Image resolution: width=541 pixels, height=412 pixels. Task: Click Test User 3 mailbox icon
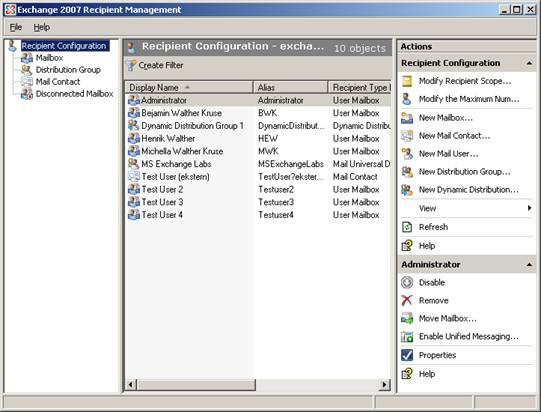tap(134, 202)
